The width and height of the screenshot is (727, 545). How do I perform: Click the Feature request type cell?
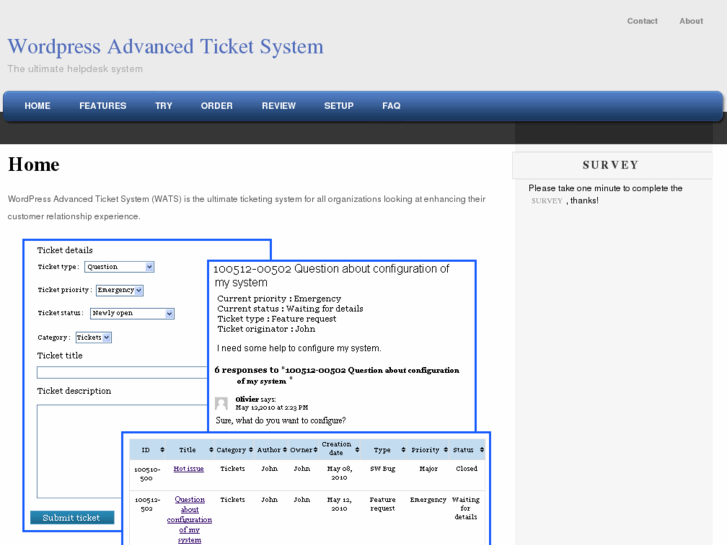tap(383, 504)
